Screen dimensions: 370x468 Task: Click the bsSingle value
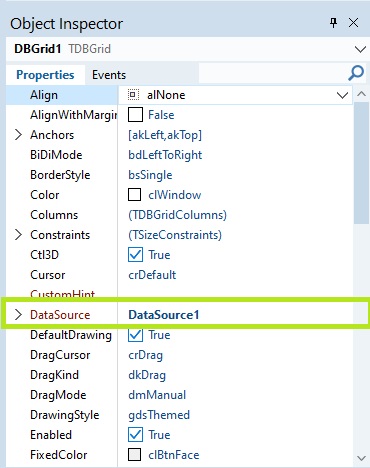click(x=150, y=175)
